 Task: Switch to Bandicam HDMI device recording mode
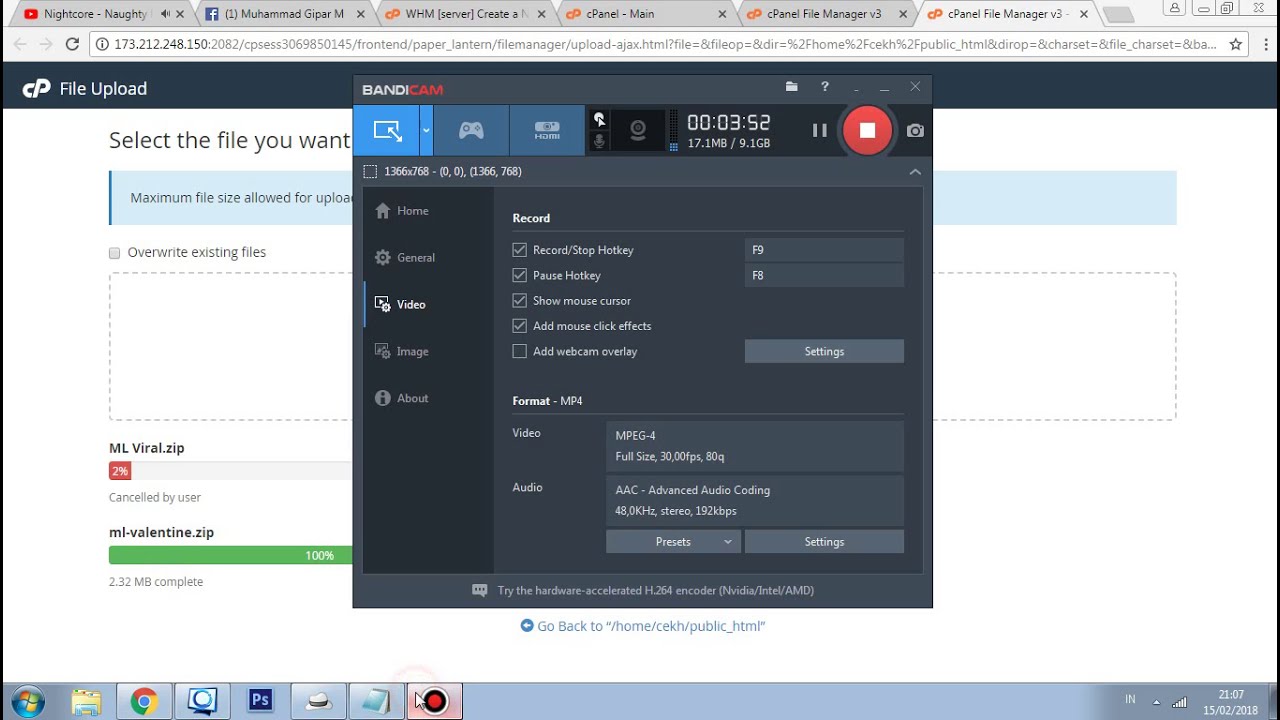click(547, 130)
